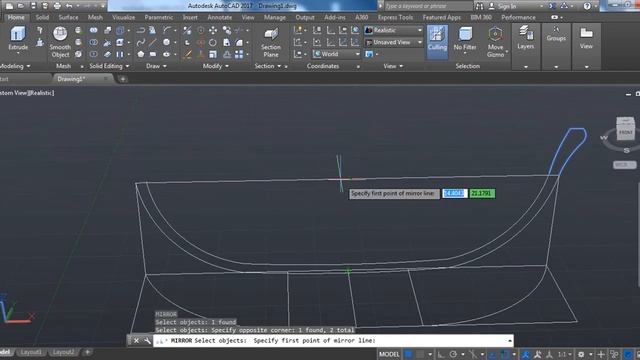Toggle grid display in status bar

pyautogui.click(x=409, y=354)
